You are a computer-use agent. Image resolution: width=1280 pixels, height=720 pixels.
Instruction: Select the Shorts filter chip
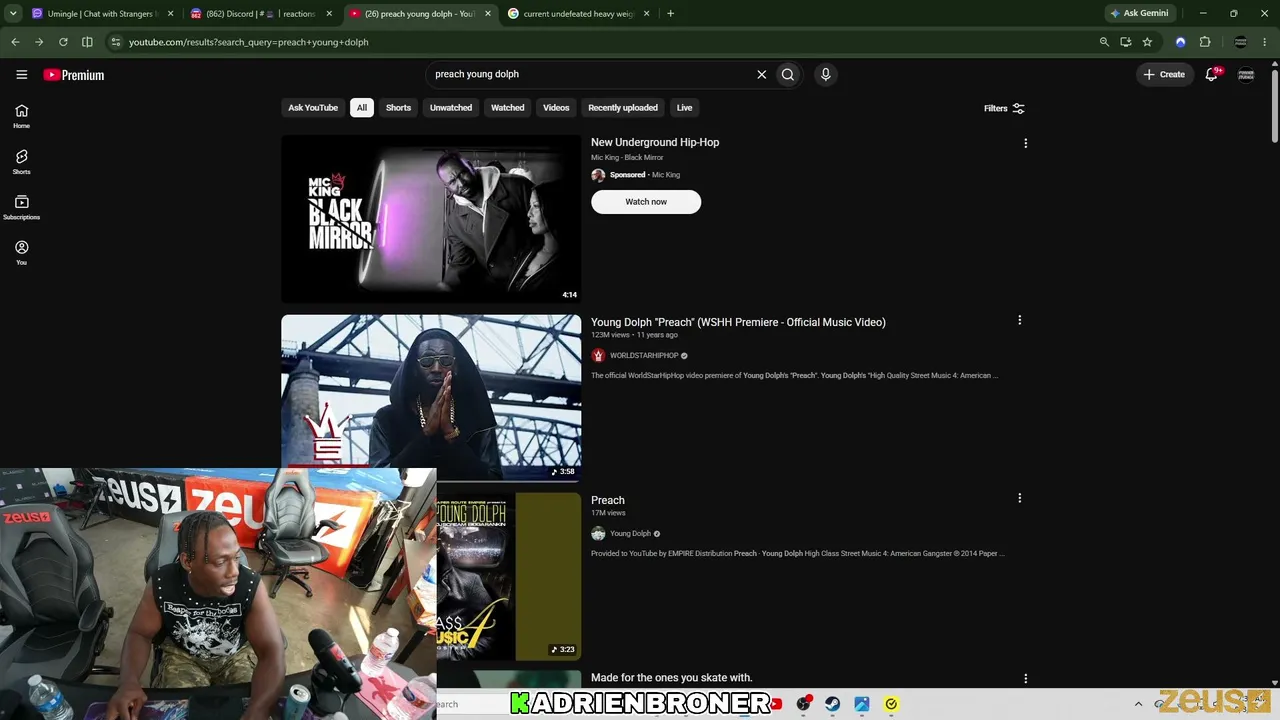tap(398, 108)
